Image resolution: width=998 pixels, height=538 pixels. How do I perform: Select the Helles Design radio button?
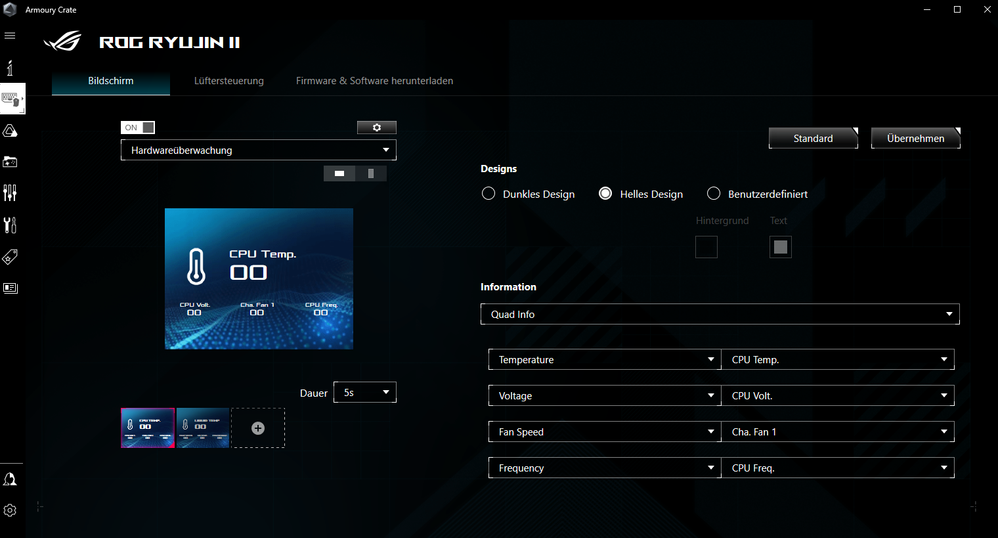[605, 194]
